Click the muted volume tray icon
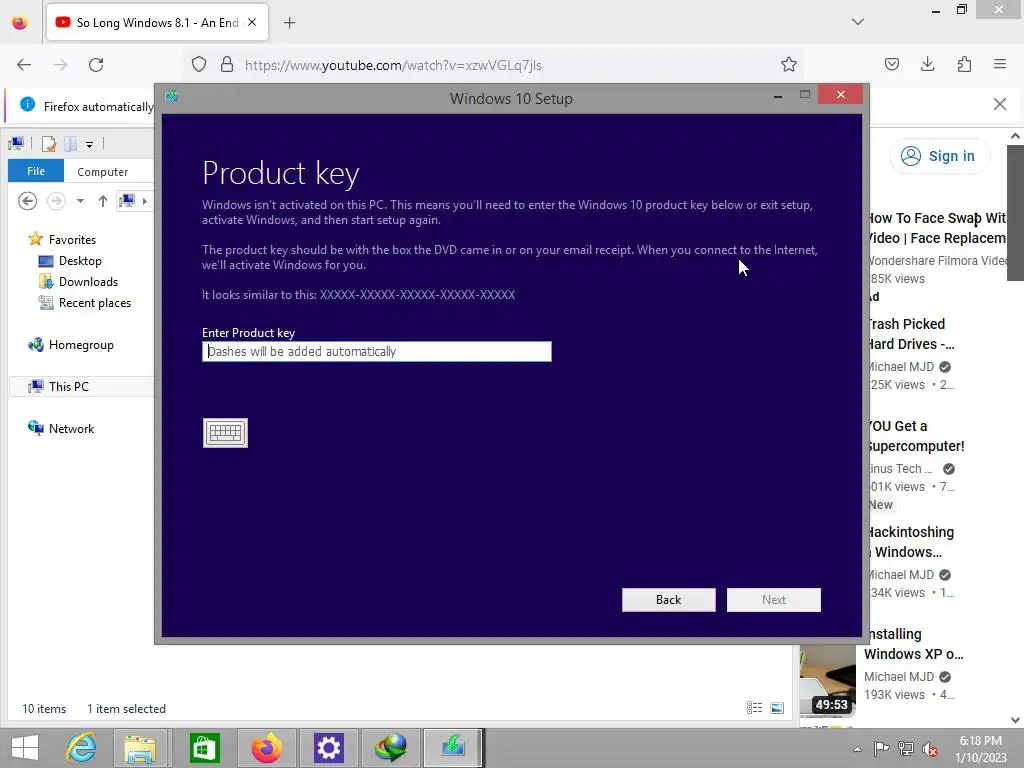This screenshot has height=768, width=1024. click(x=930, y=749)
